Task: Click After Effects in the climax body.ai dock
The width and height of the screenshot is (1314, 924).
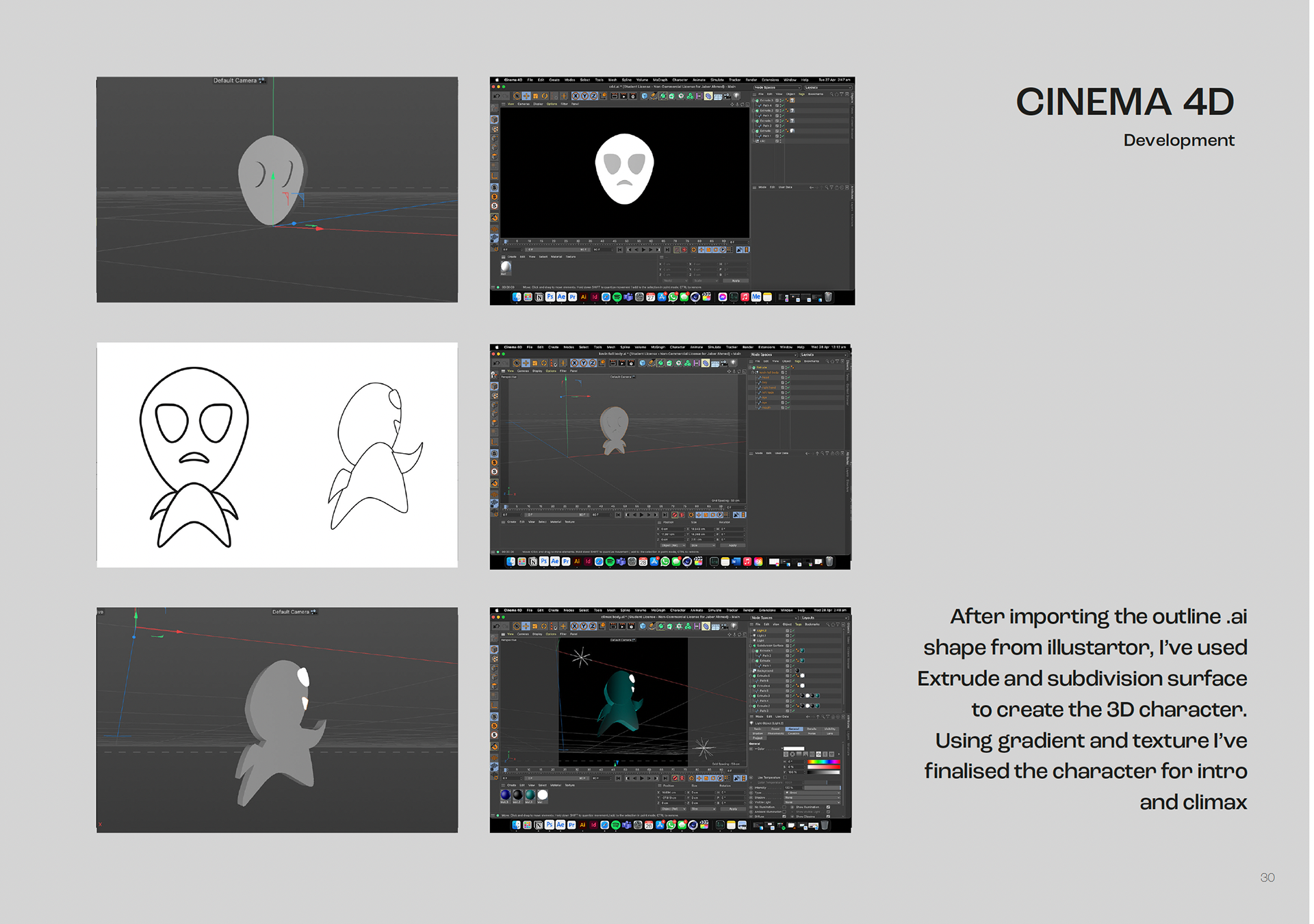Action: (561, 825)
